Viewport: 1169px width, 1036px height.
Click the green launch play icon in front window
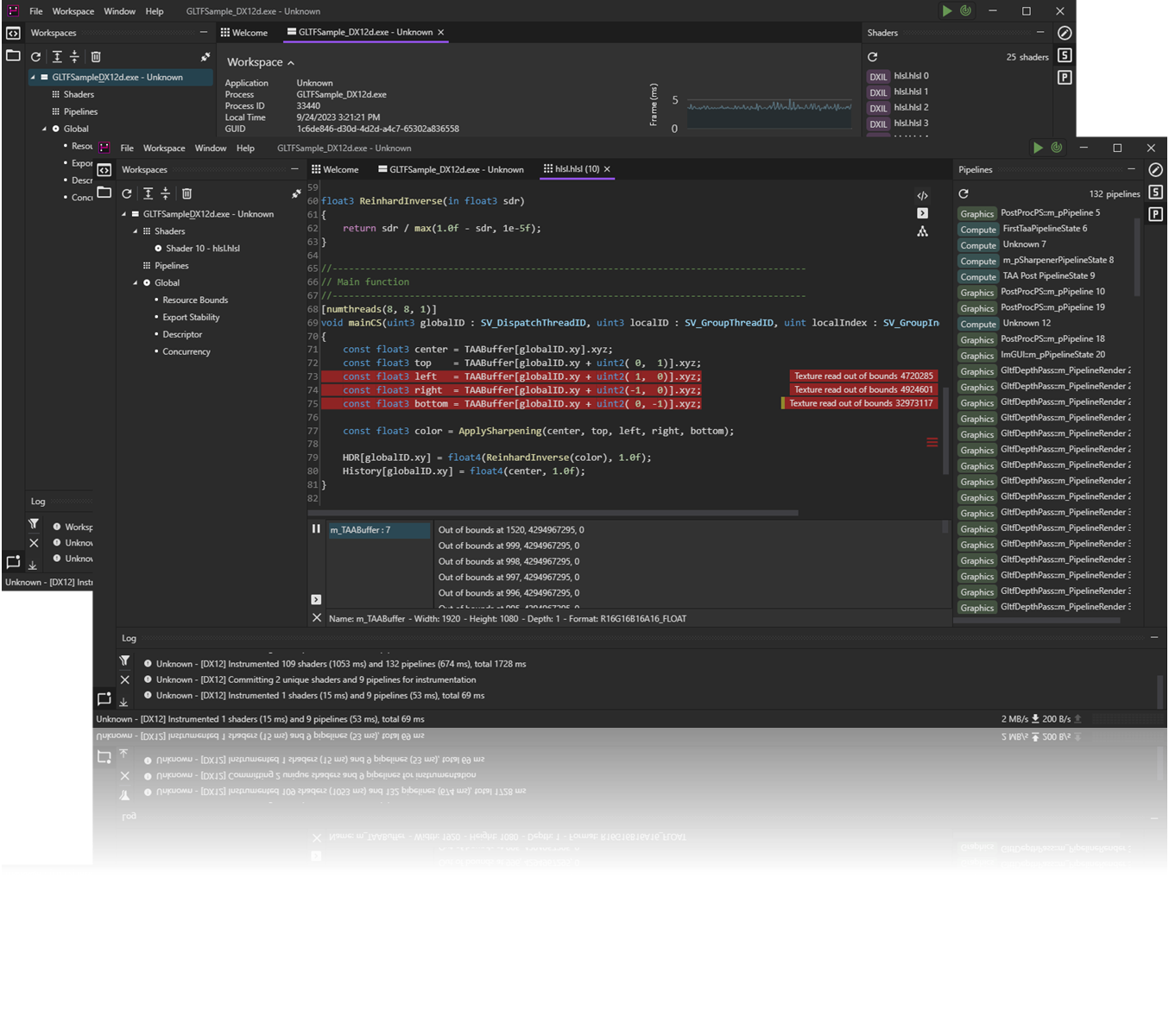click(x=1038, y=148)
